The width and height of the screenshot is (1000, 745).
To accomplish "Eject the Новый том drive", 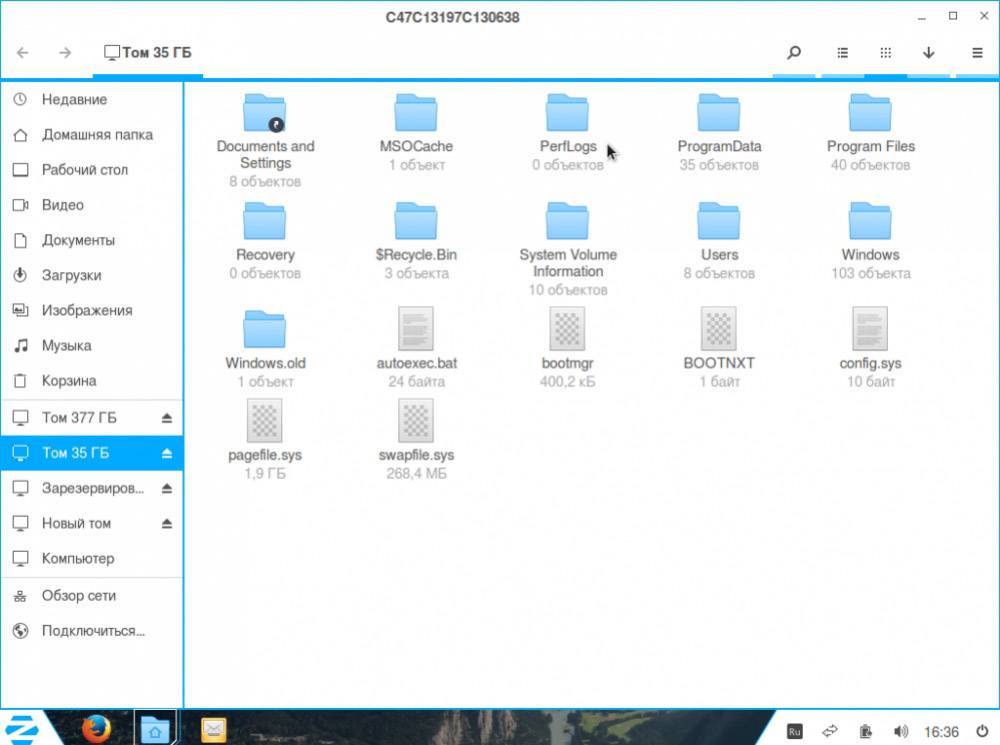I will click(167, 523).
